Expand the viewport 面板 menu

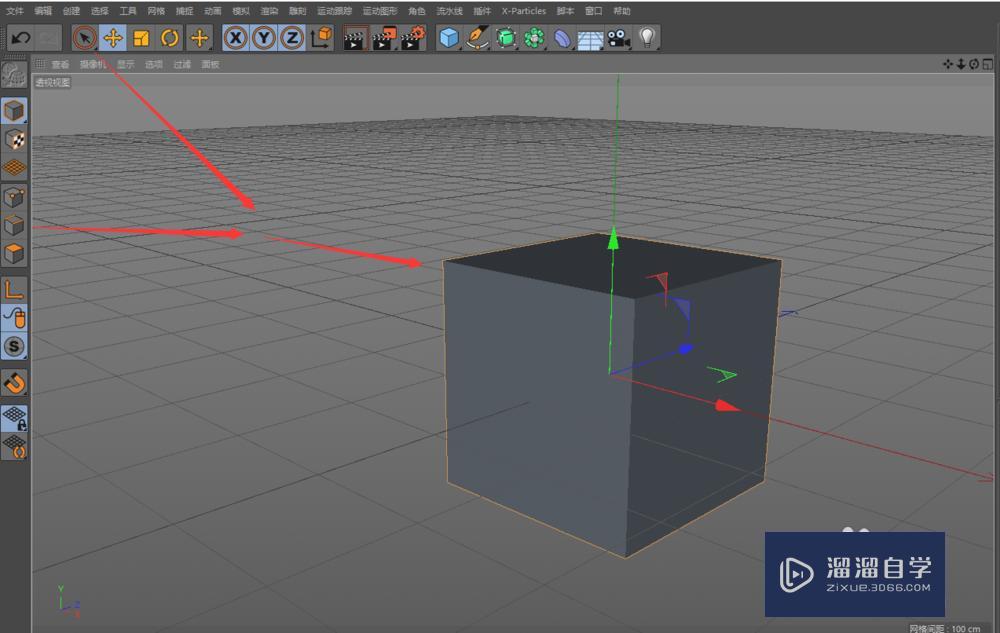(210, 64)
